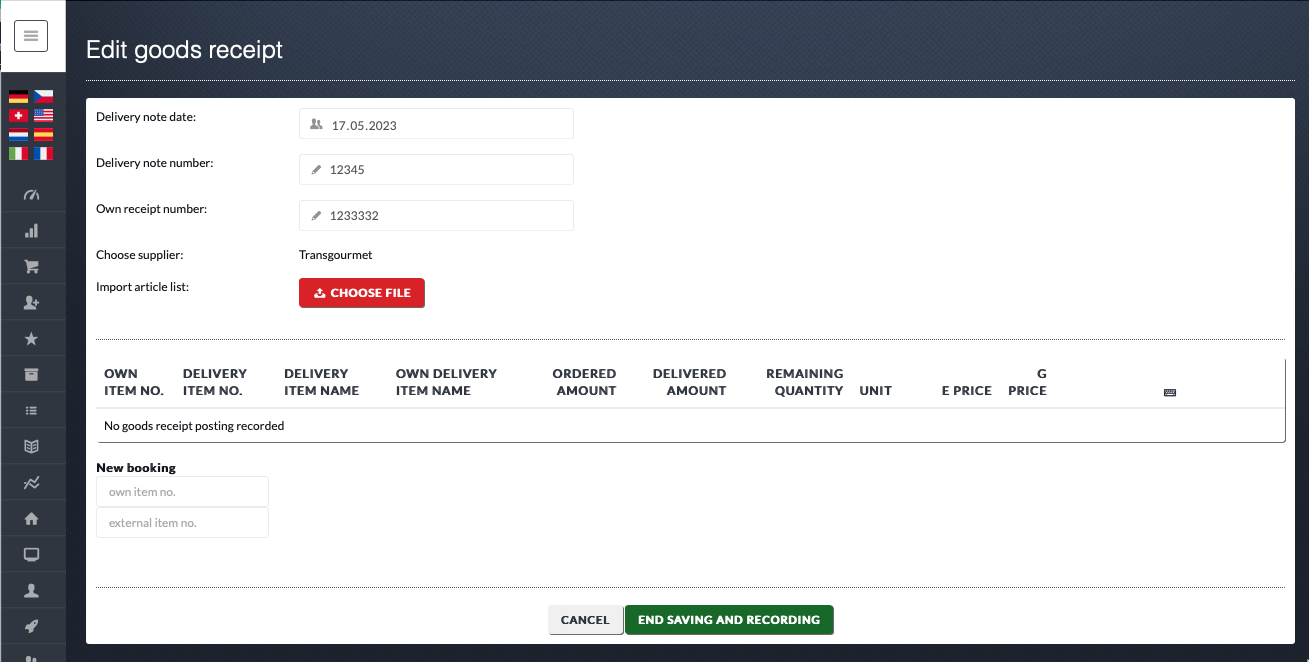Open the line graph trends sidebar icon
The image size is (1309, 662).
[31, 482]
